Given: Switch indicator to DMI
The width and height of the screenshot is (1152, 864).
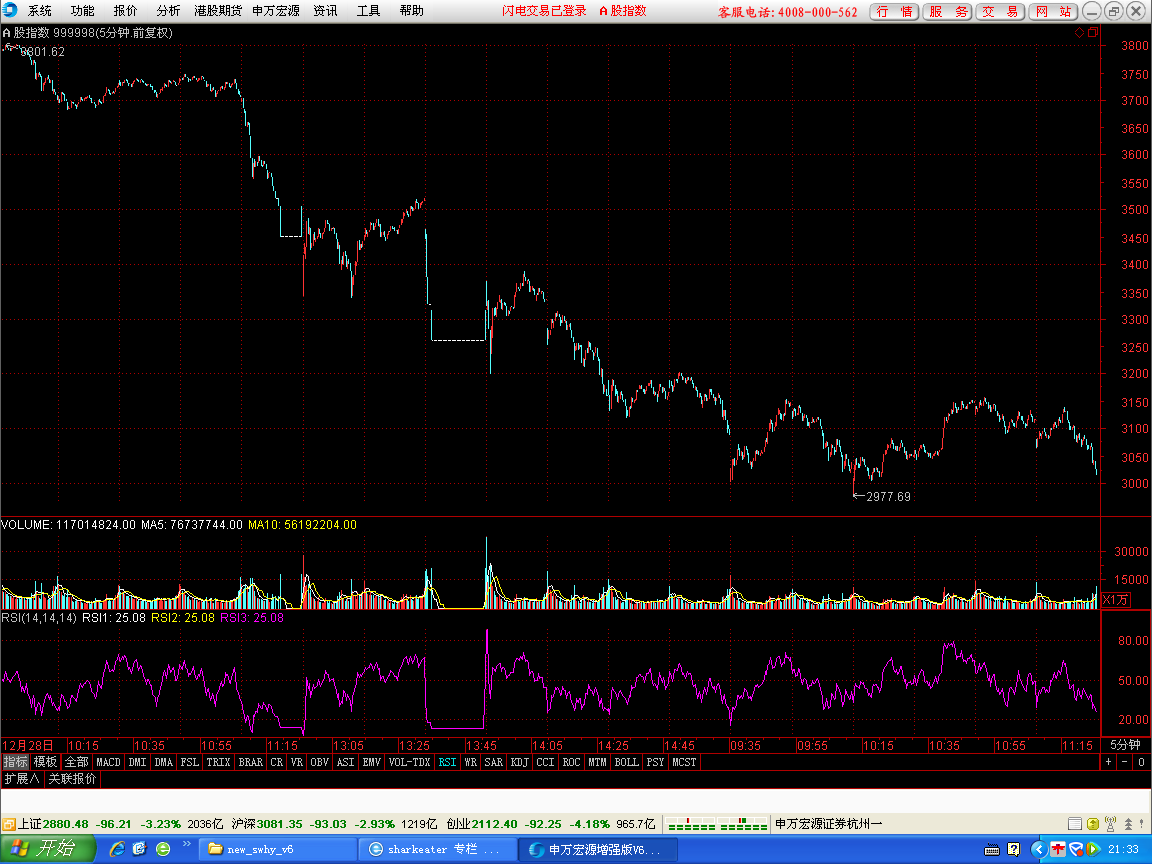Looking at the screenshot, I should [137, 762].
